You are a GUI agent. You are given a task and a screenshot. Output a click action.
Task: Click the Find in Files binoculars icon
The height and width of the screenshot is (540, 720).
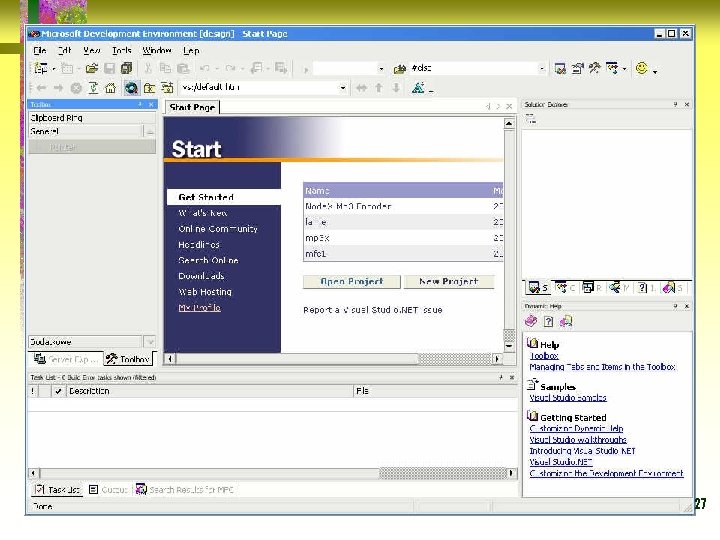(x=399, y=69)
